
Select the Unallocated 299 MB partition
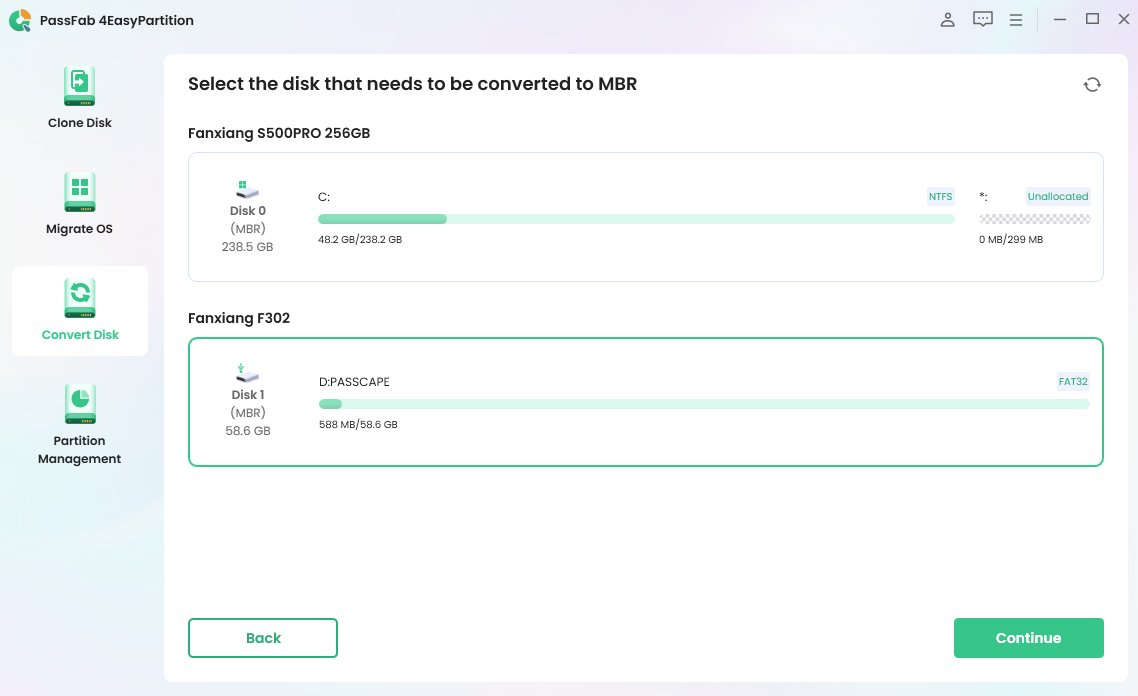pos(1034,219)
